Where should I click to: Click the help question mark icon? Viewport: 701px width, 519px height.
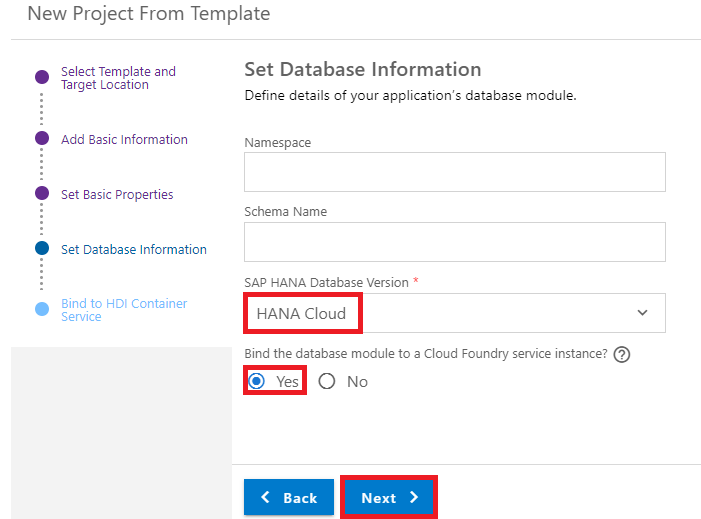point(621,354)
